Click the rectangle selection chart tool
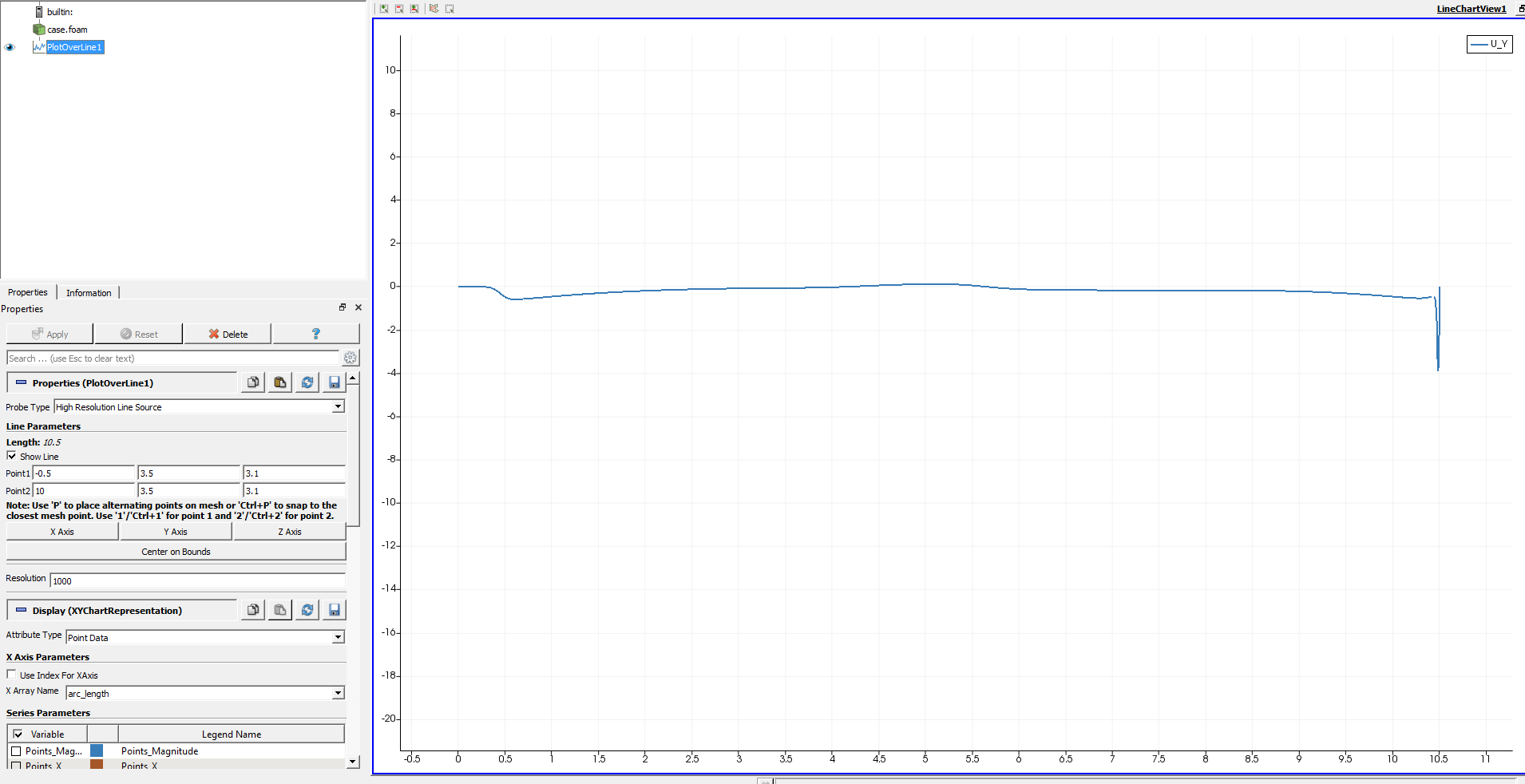The width and height of the screenshot is (1525, 784). point(450,9)
